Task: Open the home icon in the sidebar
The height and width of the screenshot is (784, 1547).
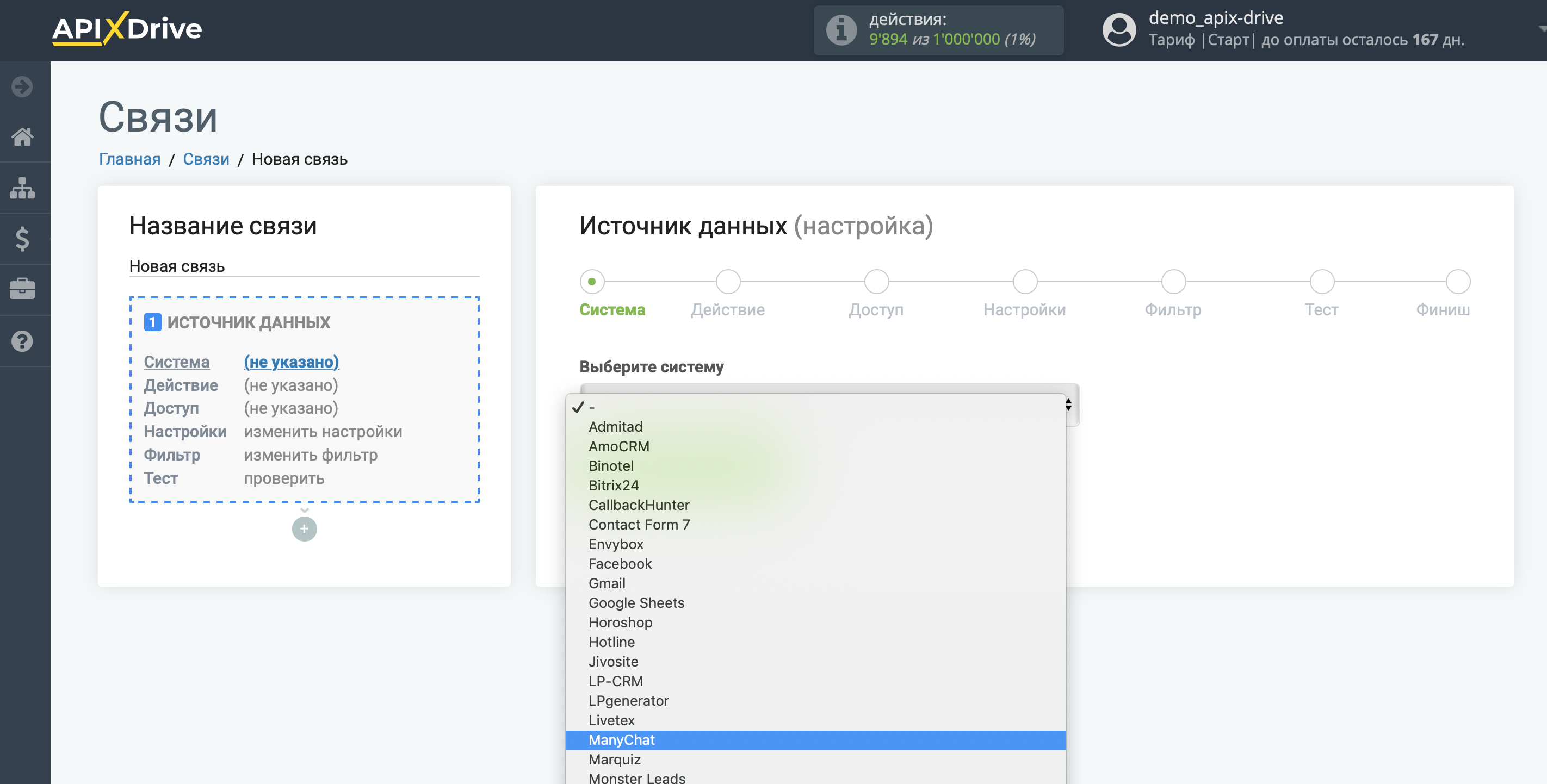Action: click(22, 137)
